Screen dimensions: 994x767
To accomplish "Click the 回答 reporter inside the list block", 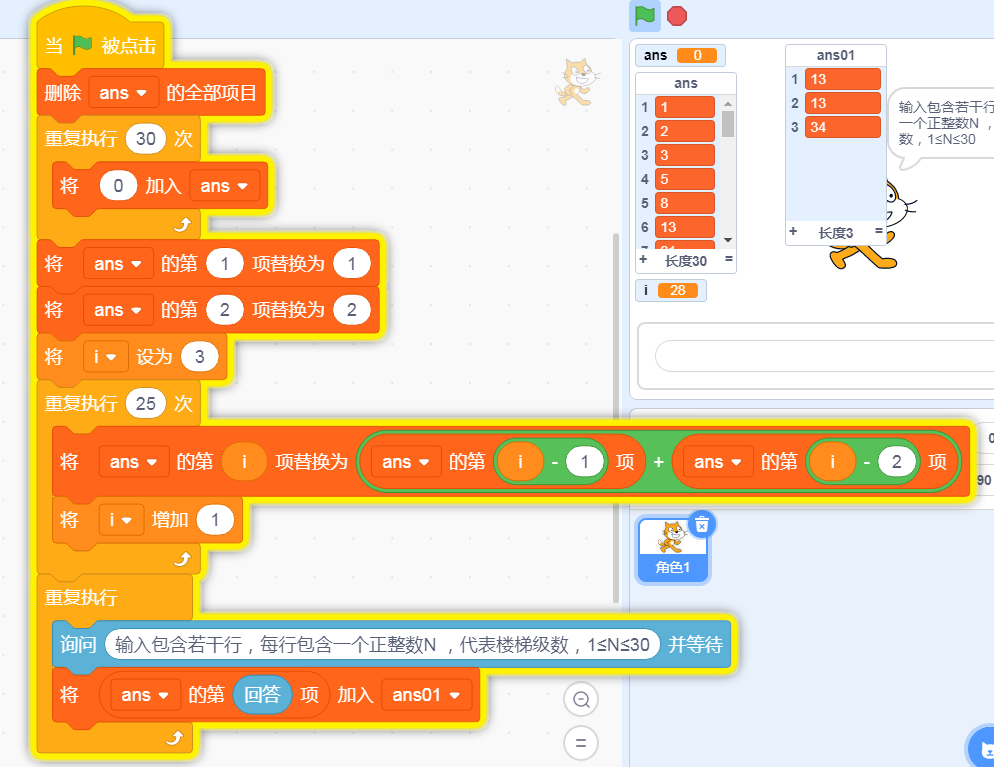I will pos(264,695).
